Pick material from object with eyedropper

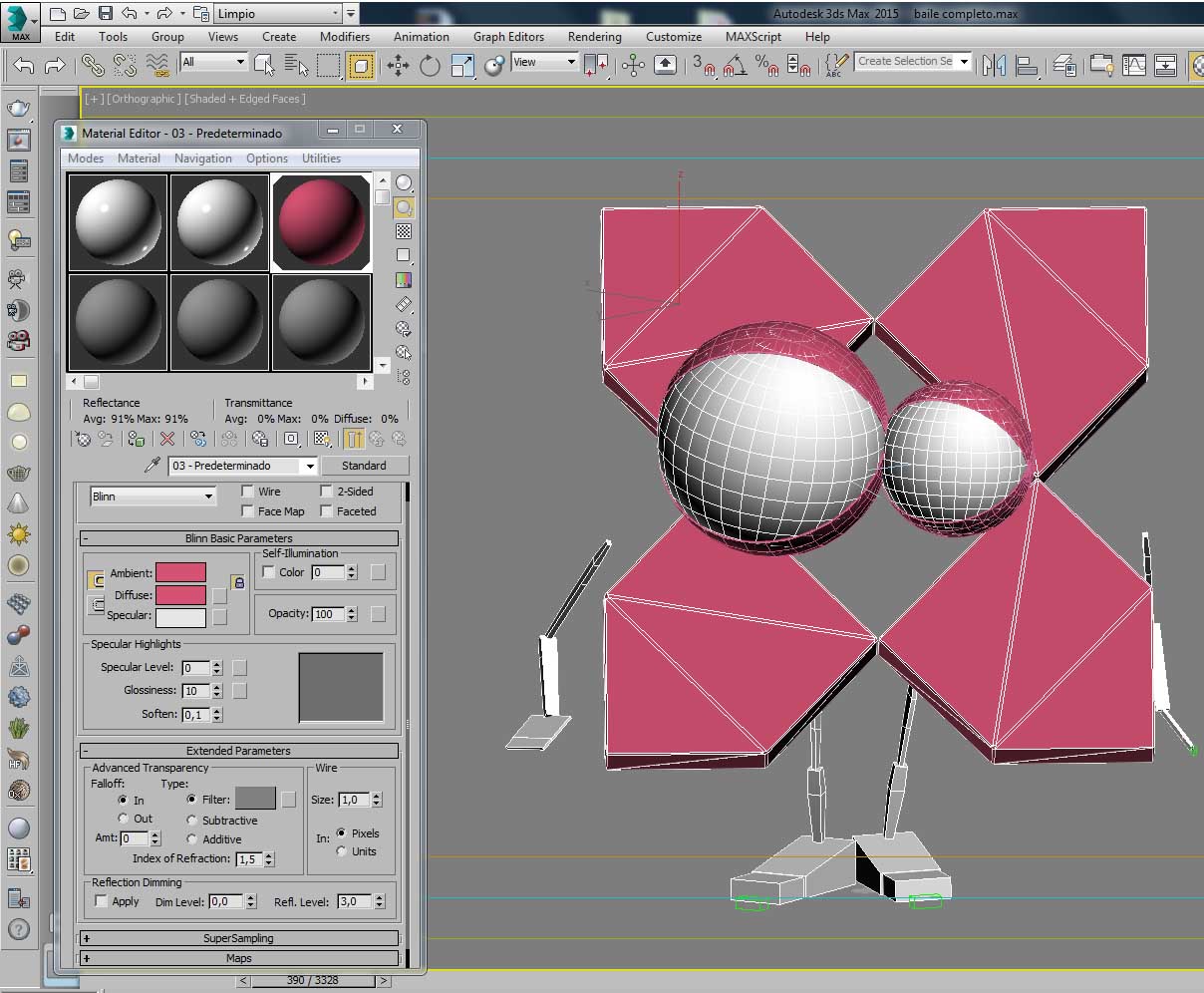[152, 466]
